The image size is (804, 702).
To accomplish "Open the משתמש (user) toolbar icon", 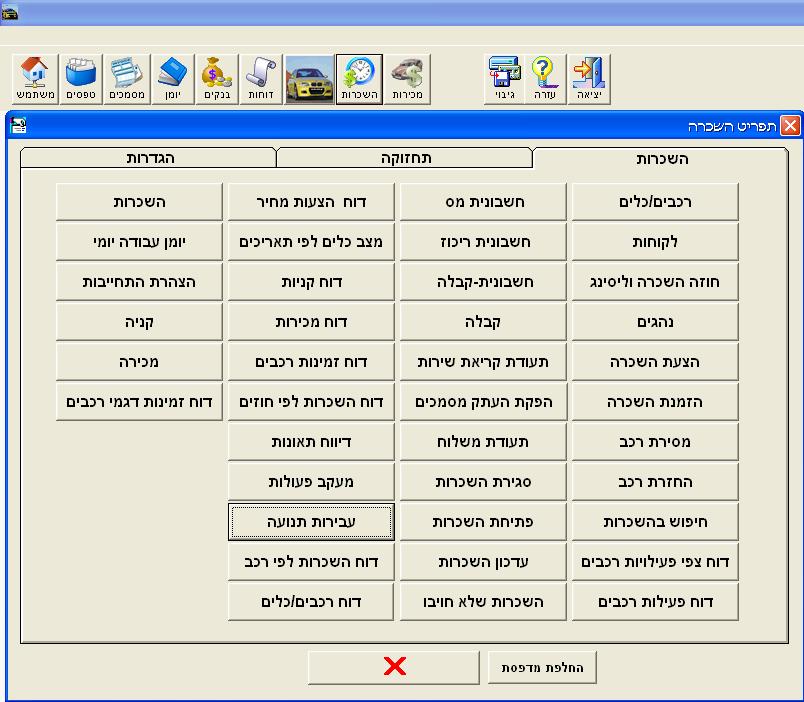I will [35, 79].
